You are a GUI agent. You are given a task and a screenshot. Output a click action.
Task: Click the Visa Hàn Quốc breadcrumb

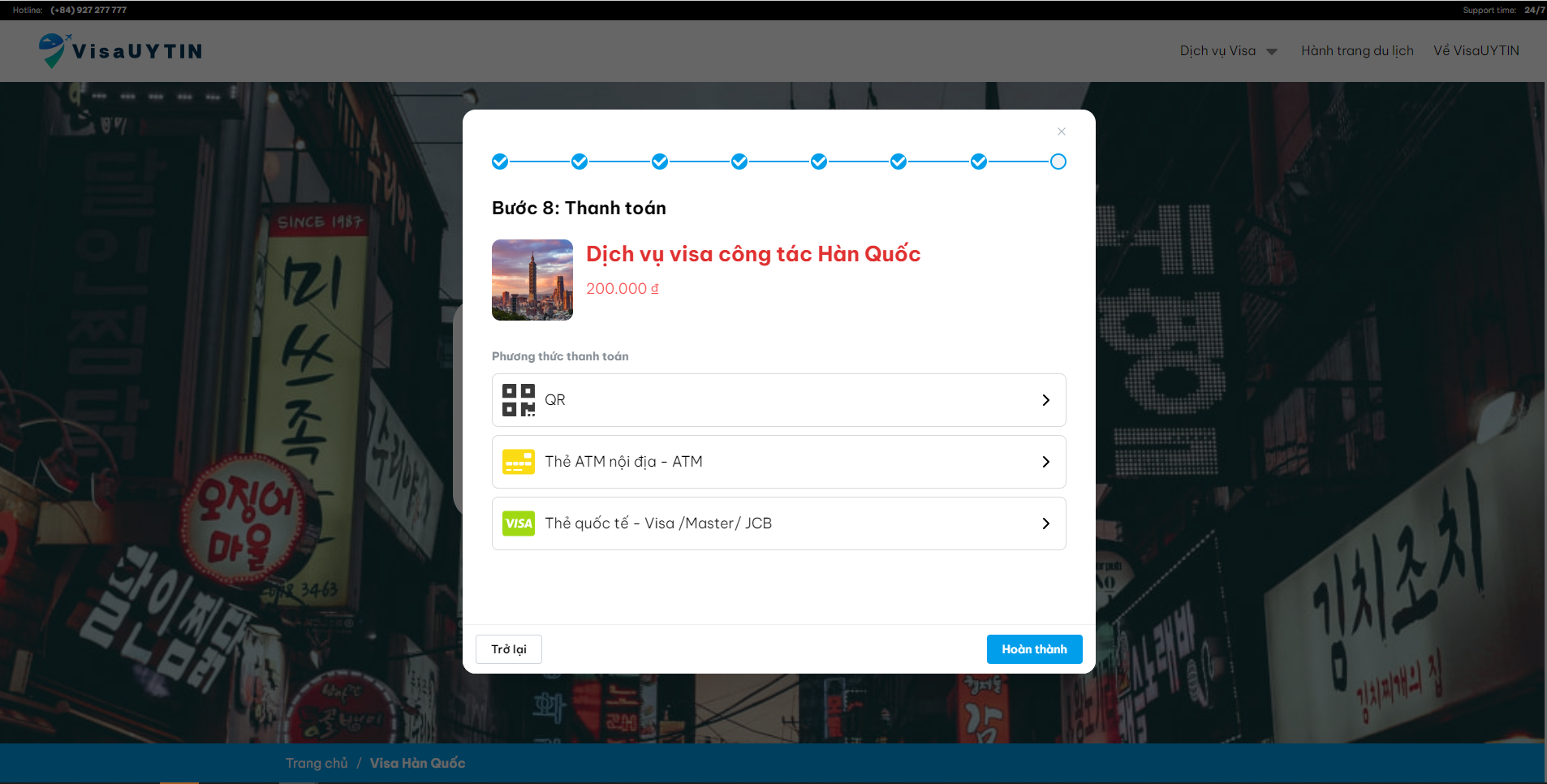[417, 763]
